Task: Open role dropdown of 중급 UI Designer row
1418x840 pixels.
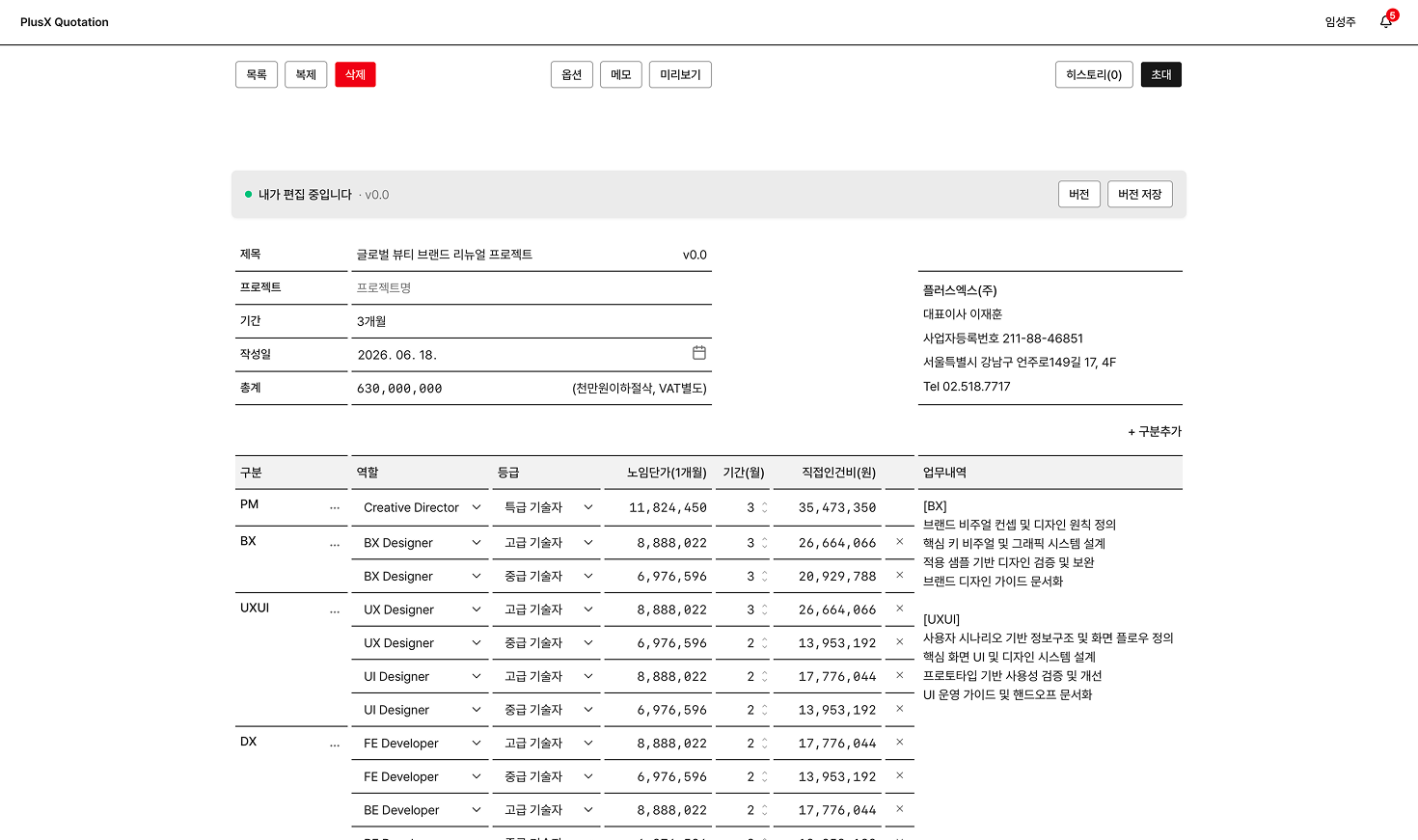Action: pyautogui.click(x=421, y=710)
